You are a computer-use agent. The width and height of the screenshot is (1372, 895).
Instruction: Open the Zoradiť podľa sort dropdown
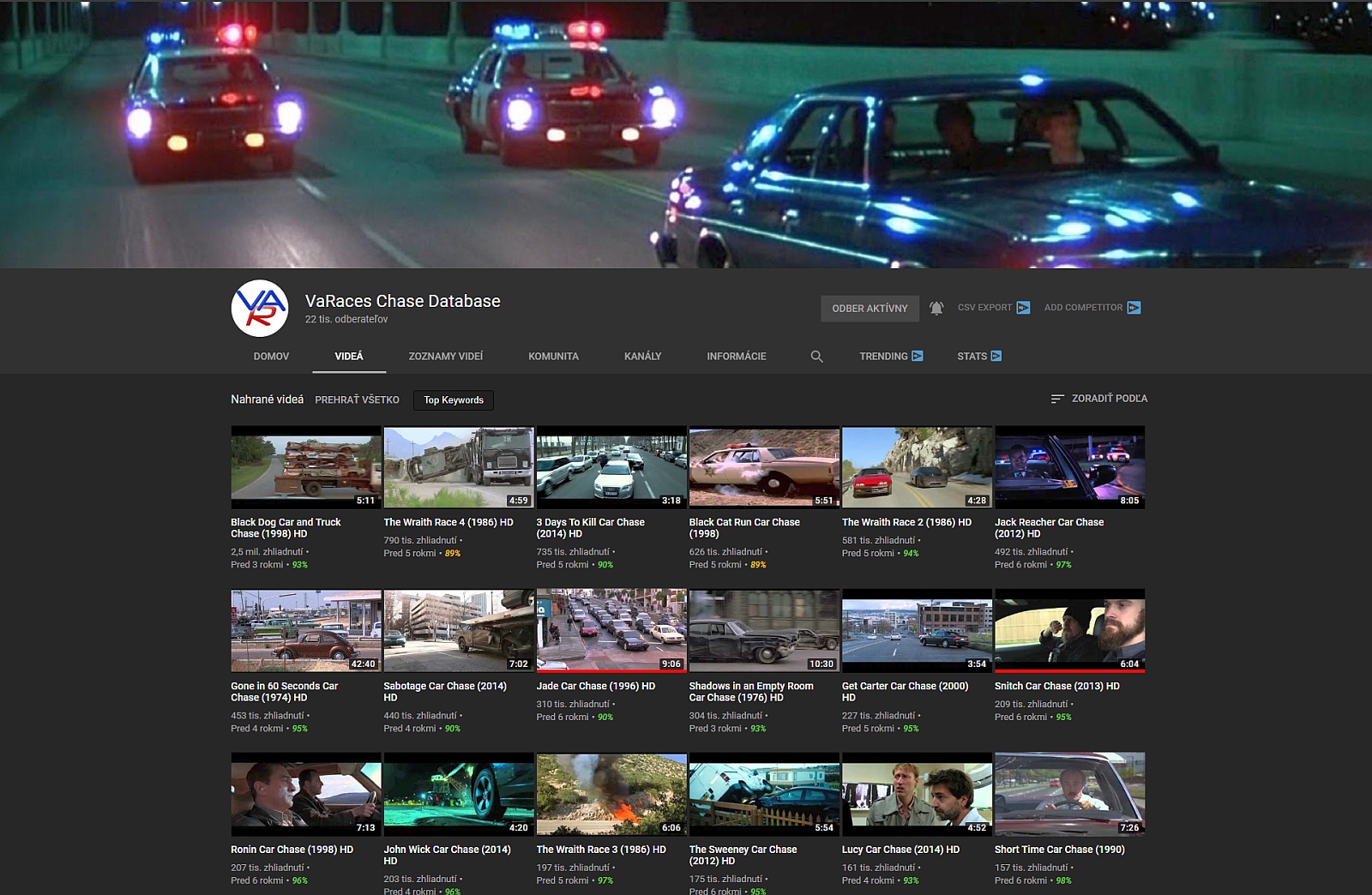coord(1099,399)
